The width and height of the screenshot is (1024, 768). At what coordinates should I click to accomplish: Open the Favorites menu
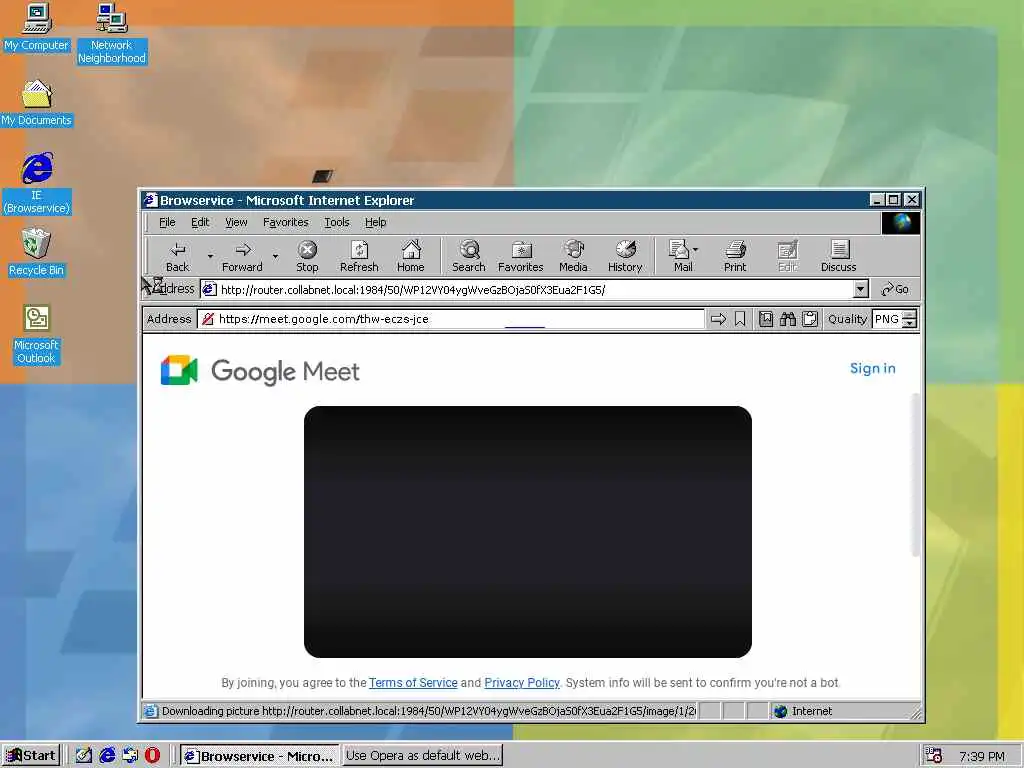tap(285, 222)
